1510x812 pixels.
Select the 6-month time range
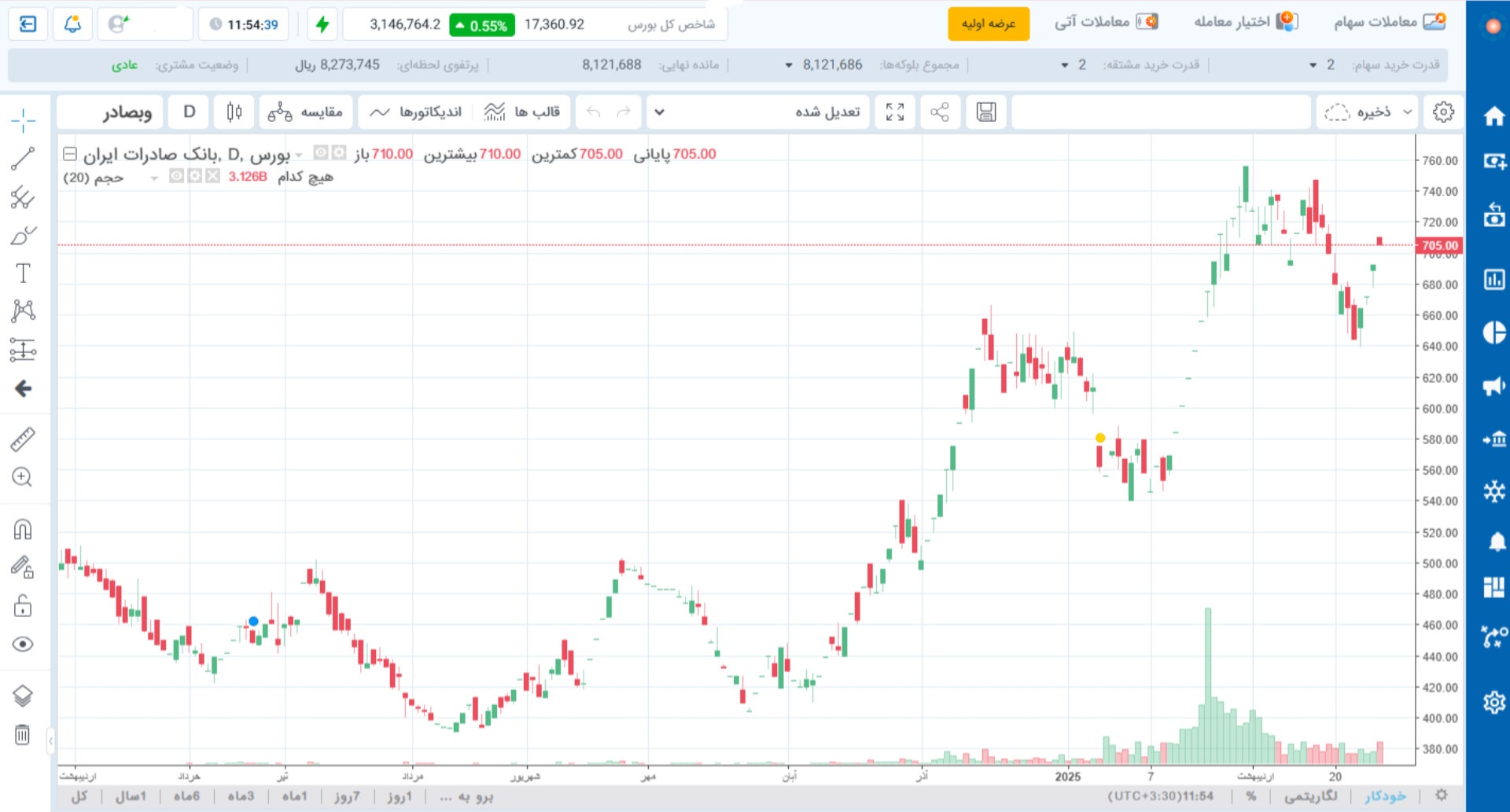pos(186,796)
